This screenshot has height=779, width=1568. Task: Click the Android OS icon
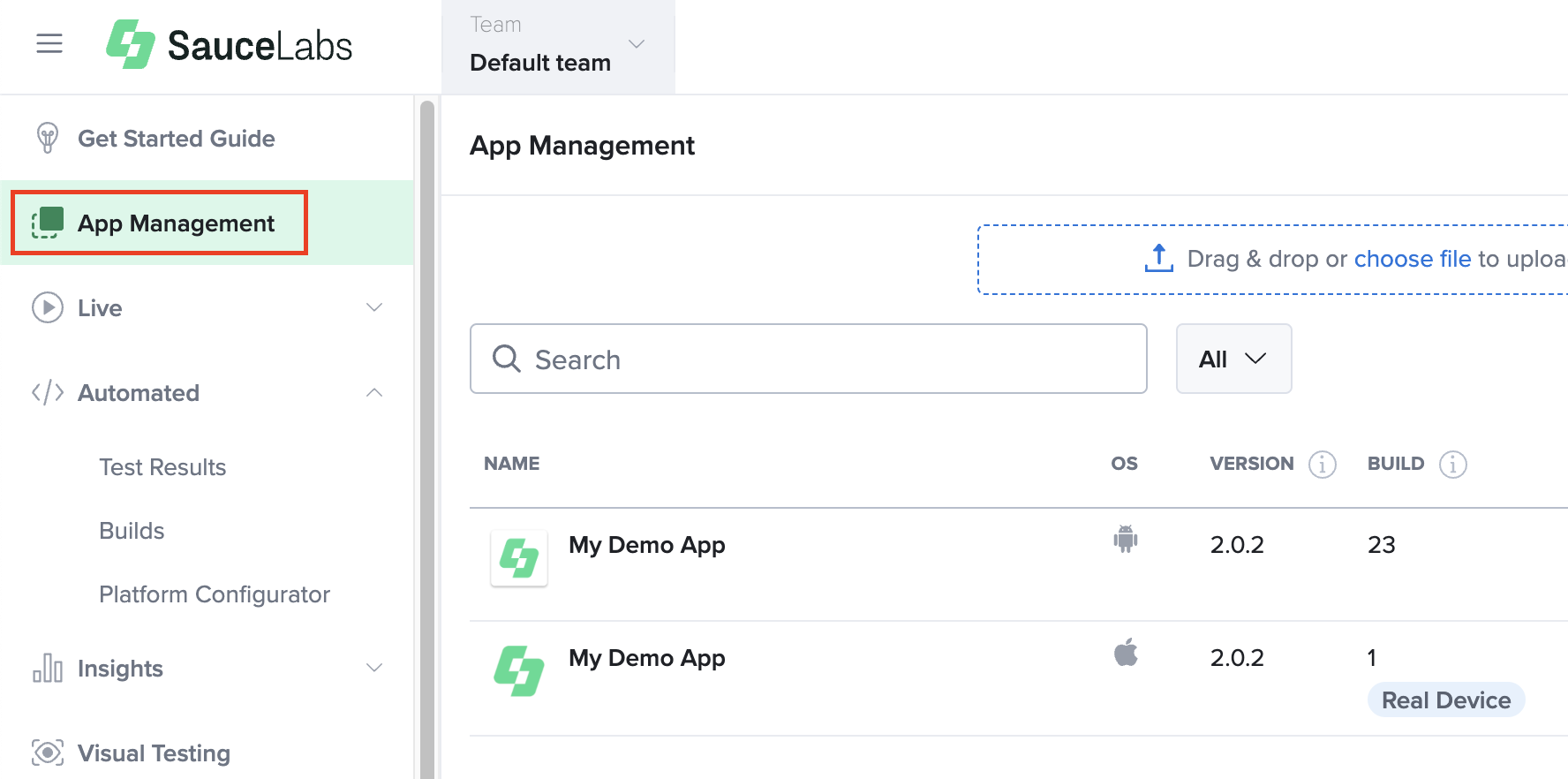tap(1125, 539)
